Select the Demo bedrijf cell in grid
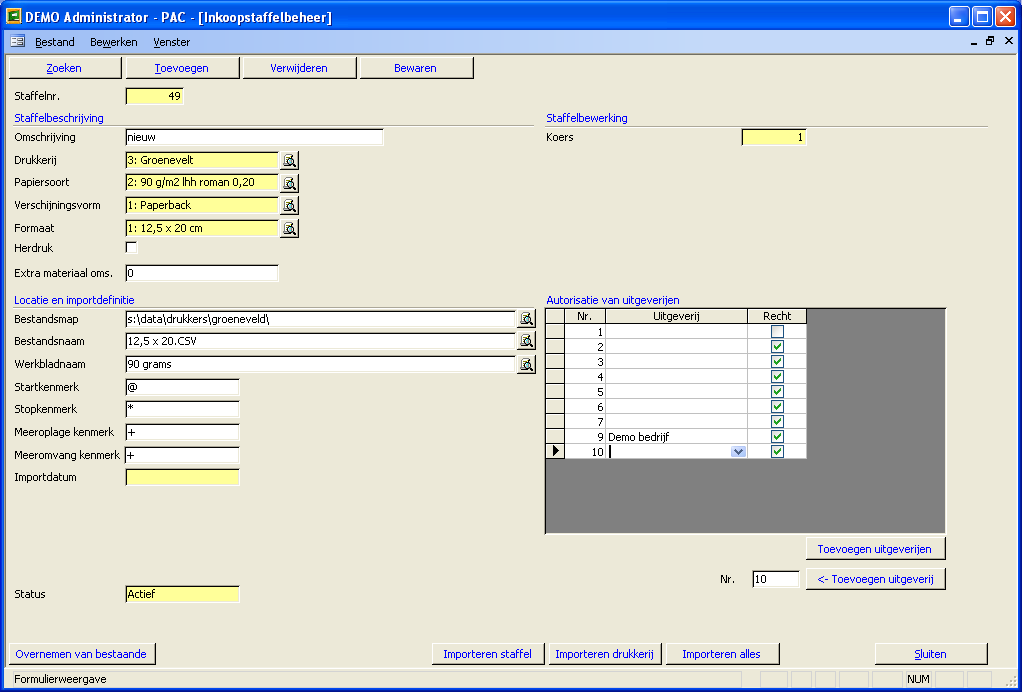The width and height of the screenshot is (1022, 692). click(676, 437)
